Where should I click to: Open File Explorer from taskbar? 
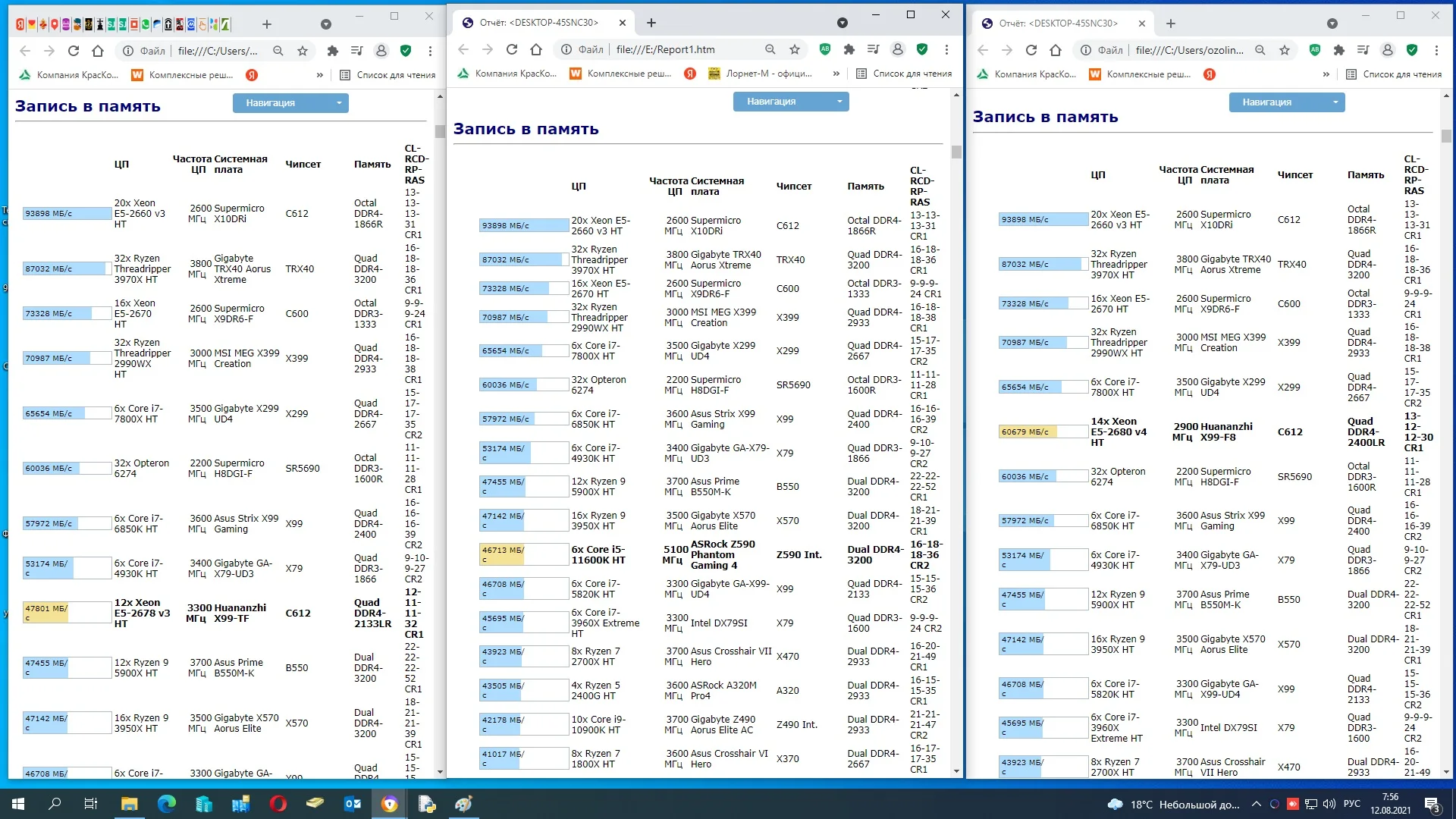click(x=129, y=804)
